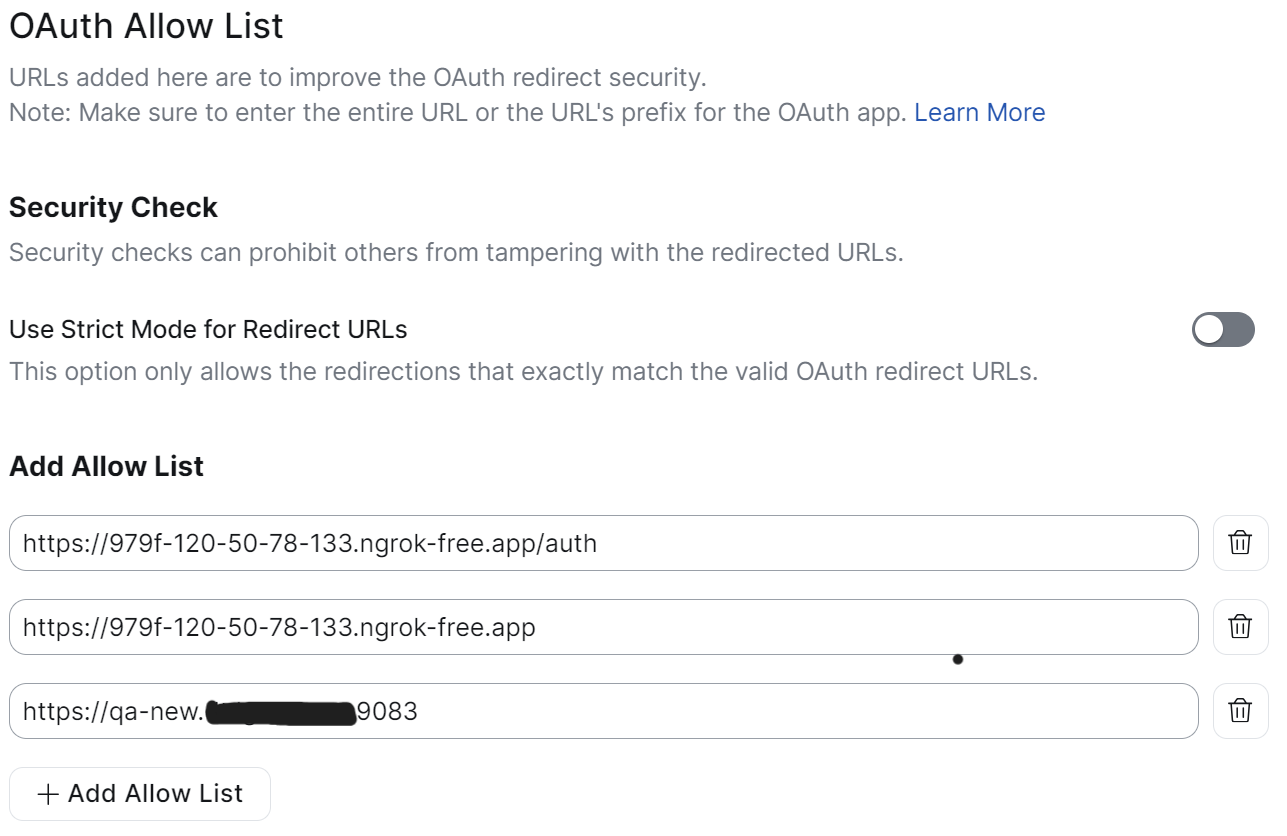Open the Learn More link
Image resolution: width=1287 pixels, height=836 pixels.
[x=979, y=112]
